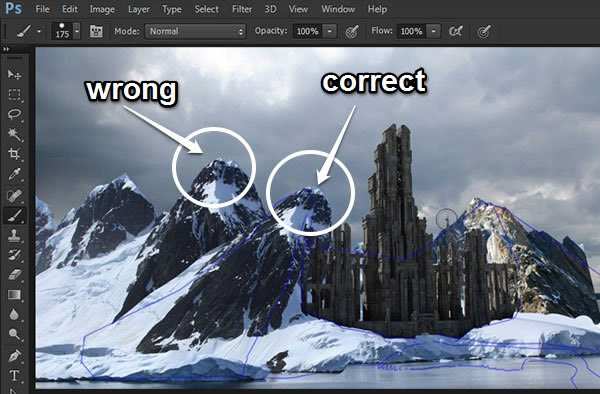Select the Move tool
This screenshot has width=600, height=394.
pyautogui.click(x=14, y=74)
